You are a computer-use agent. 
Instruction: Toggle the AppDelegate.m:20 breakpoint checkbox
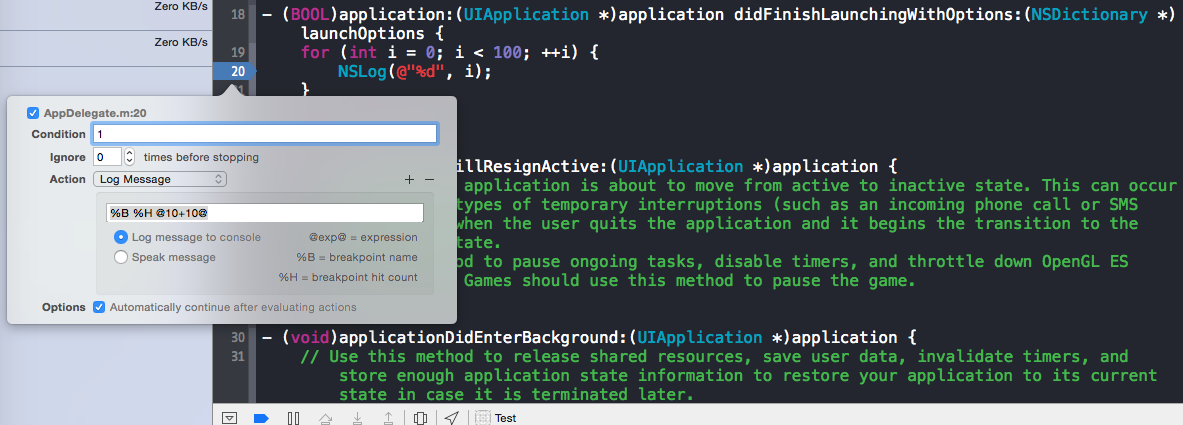(x=32, y=113)
